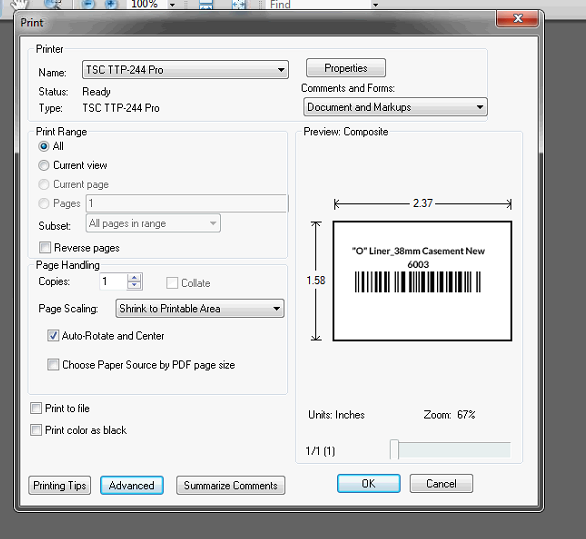
Task: Select the Hand tool in toolbar
Action: coord(19,4)
